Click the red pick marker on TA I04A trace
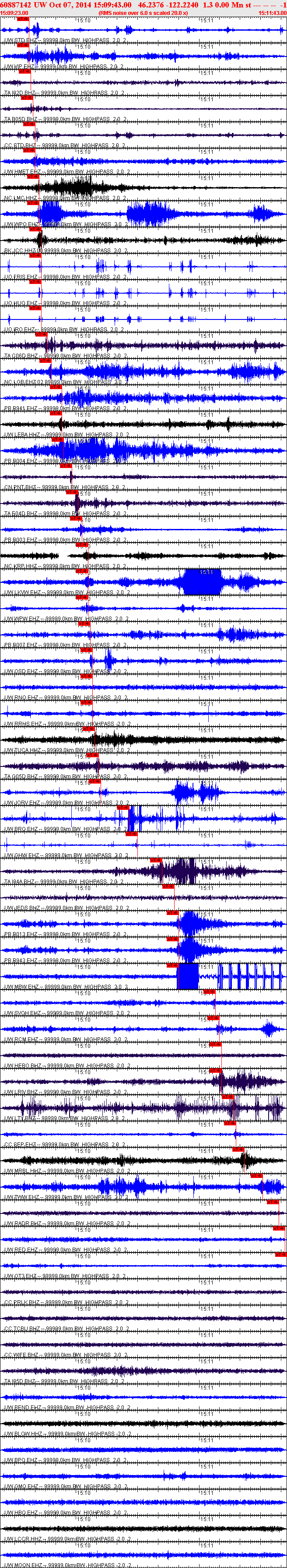 pos(156,860)
